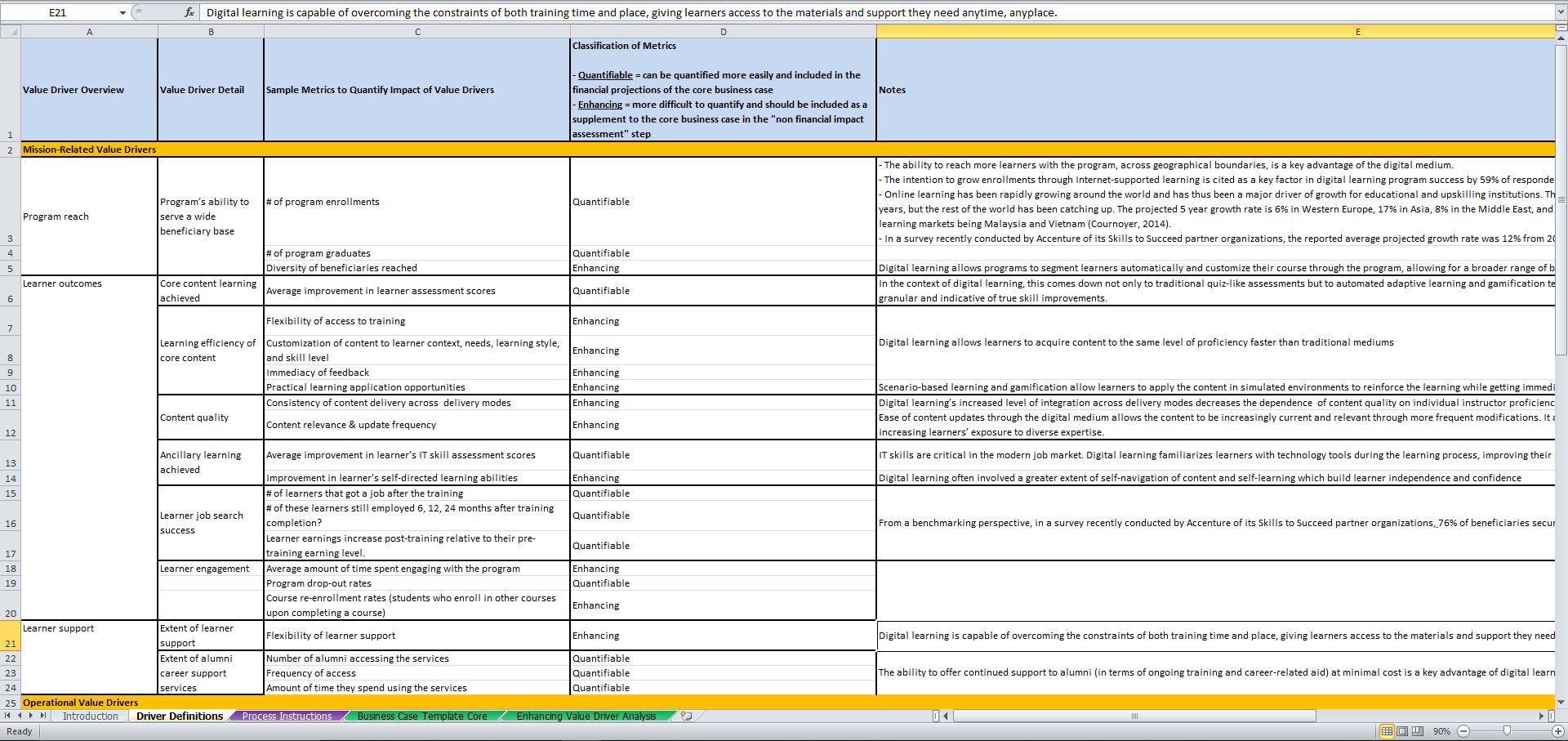Jump to first sheet tab arrow
Screen dimensions: 1568x741
pos(8,716)
